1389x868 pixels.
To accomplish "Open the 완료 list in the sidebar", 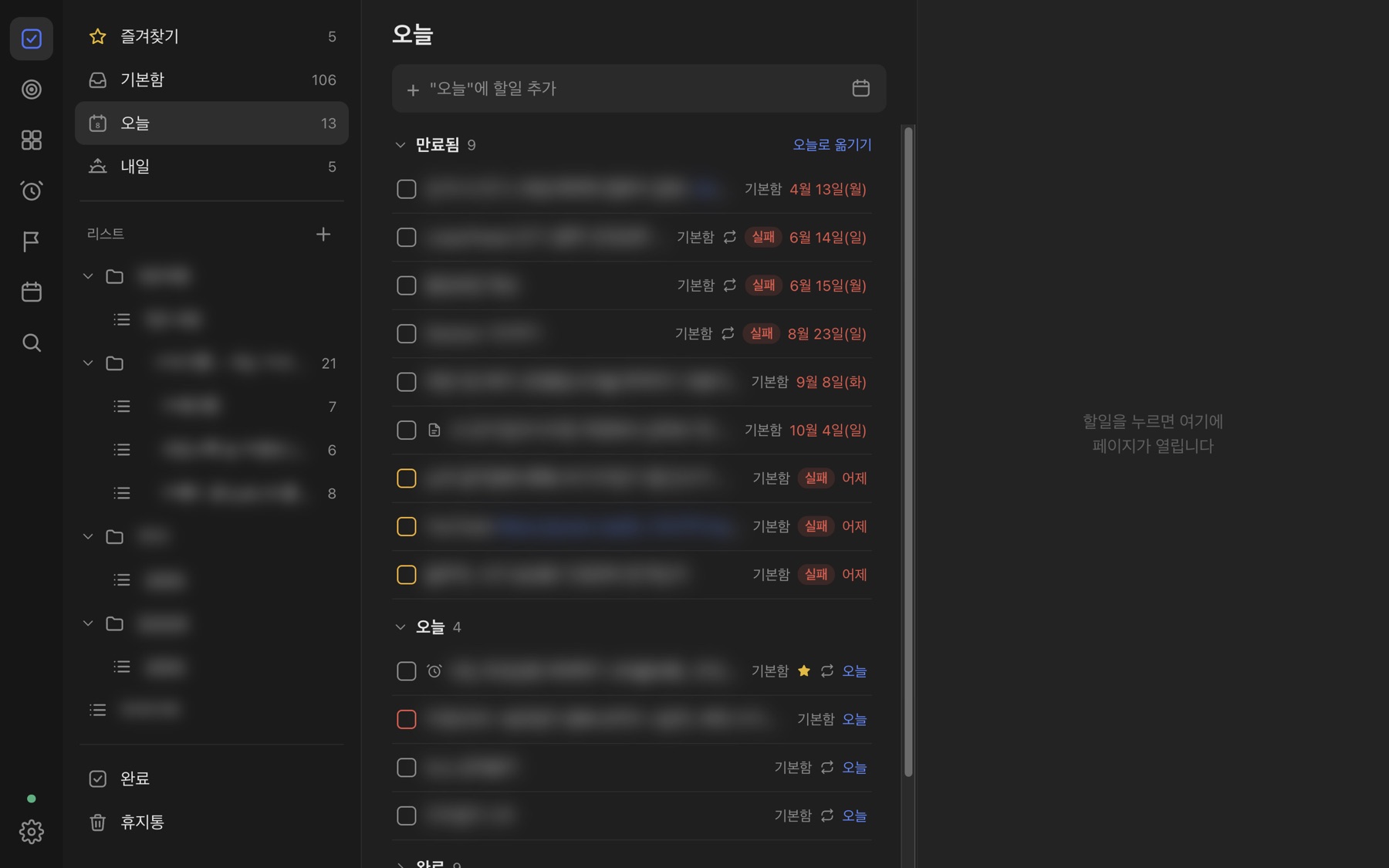I will click(x=211, y=778).
